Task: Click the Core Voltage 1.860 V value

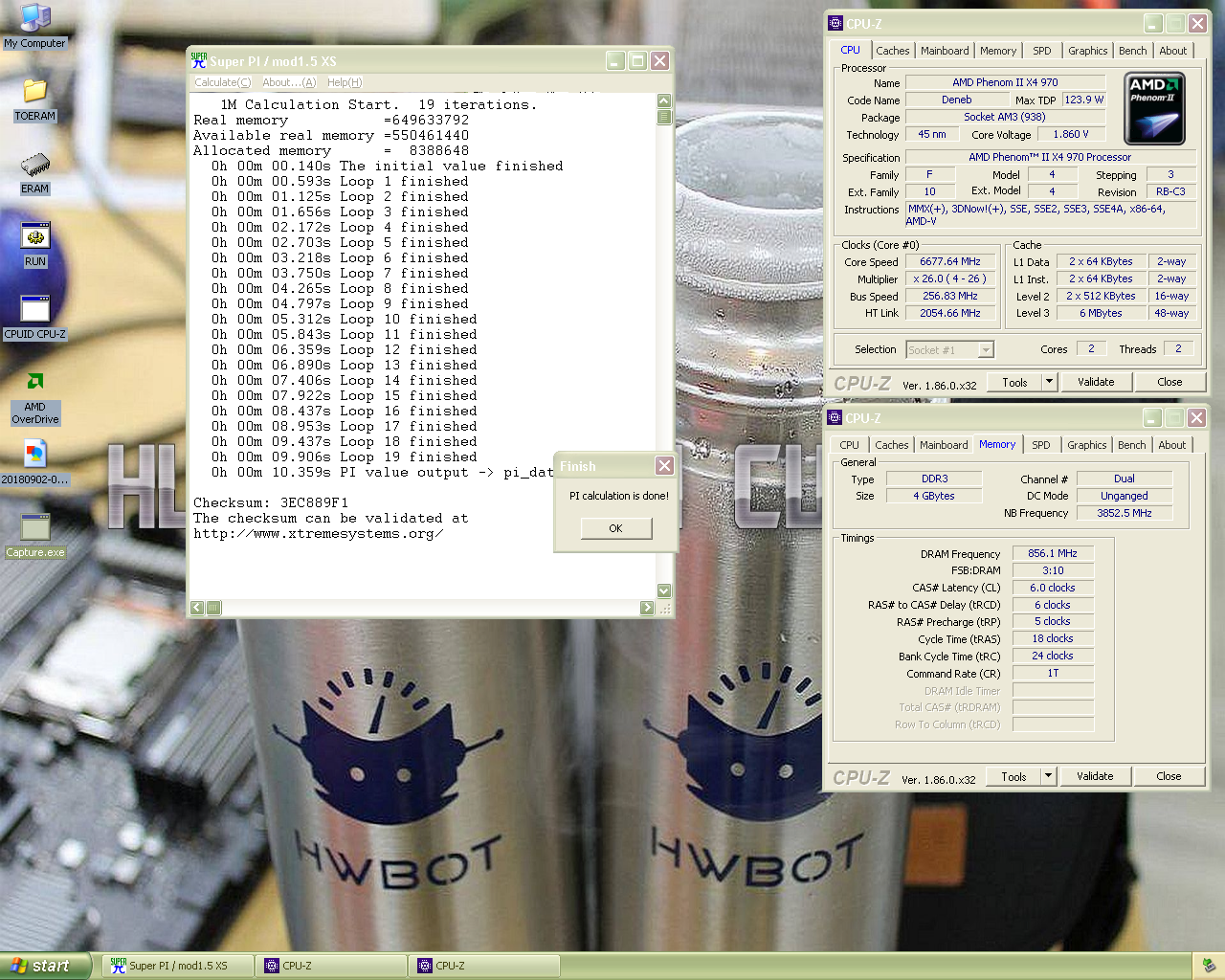Action: [x=1071, y=134]
